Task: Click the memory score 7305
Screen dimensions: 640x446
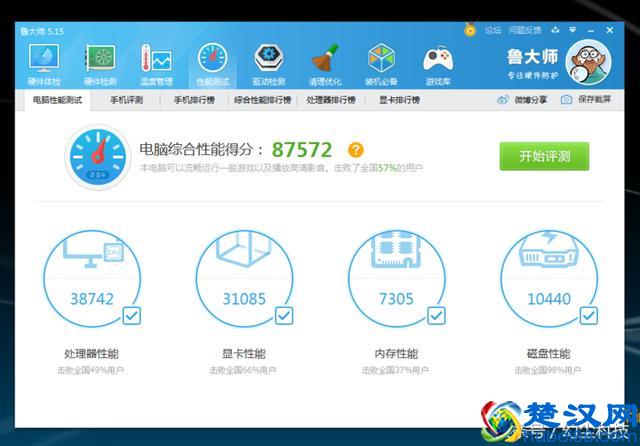Action: point(396,299)
